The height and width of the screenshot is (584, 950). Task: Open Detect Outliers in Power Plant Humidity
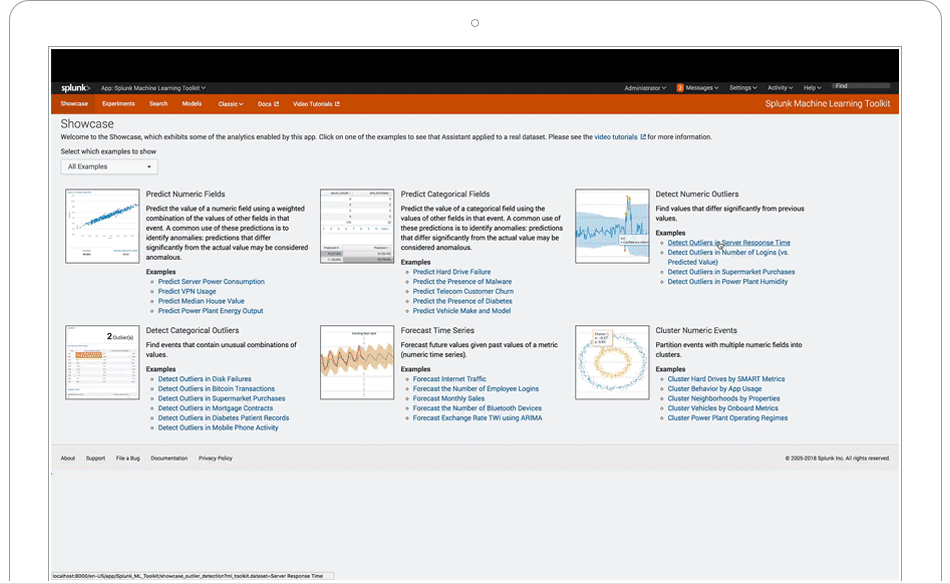coord(728,282)
